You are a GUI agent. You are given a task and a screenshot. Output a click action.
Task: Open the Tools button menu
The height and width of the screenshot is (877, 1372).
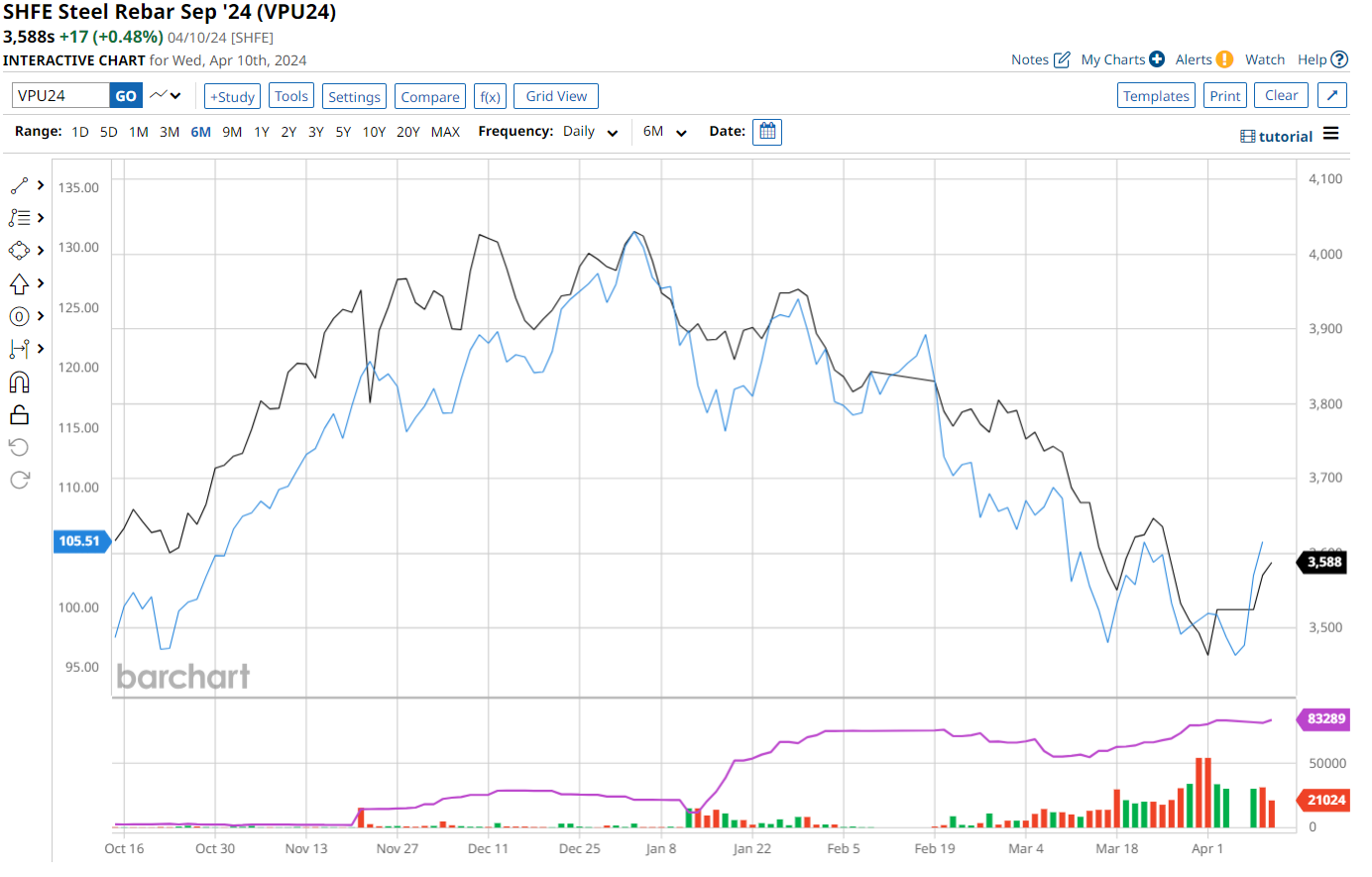coord(291,96)
